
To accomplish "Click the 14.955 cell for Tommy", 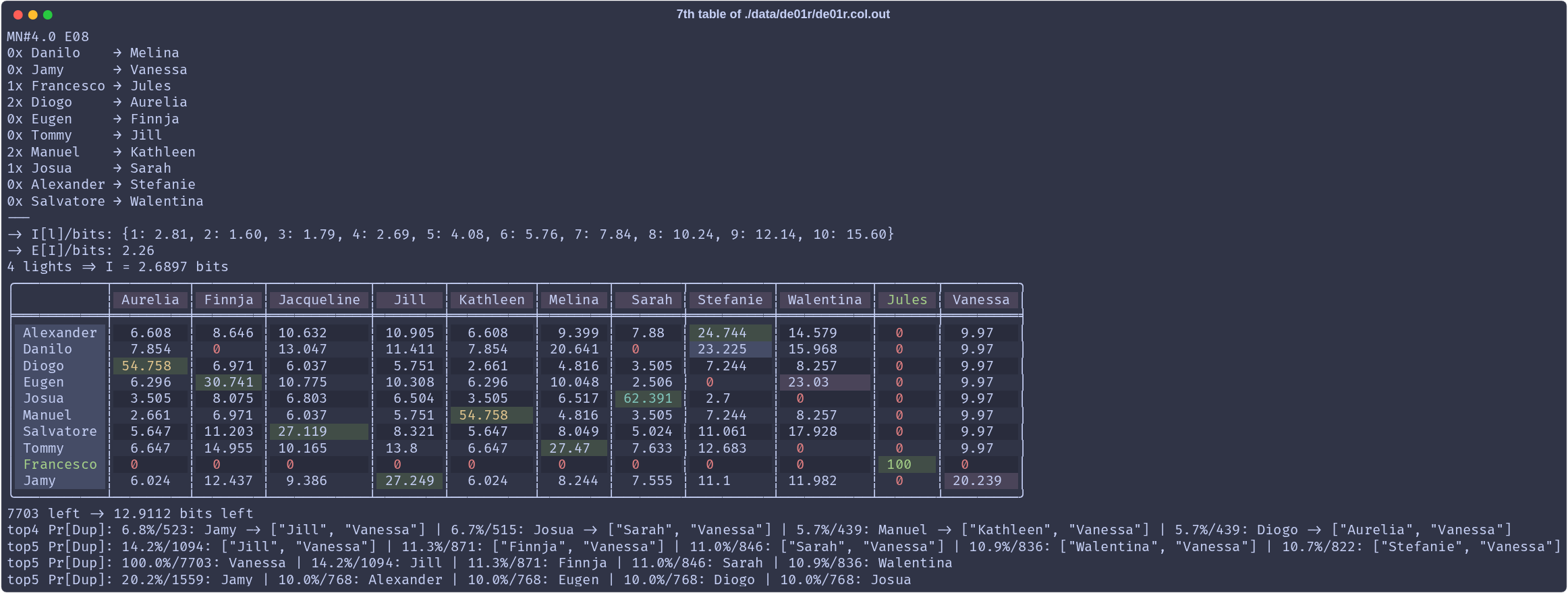I will click(229, 448).
